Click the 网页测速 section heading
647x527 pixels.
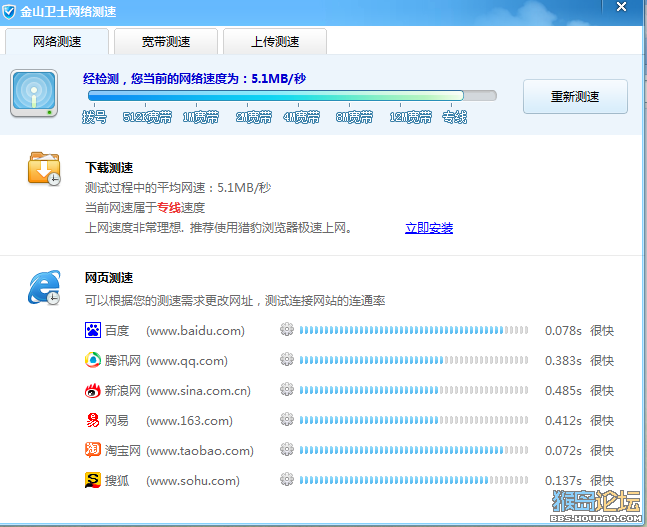click(x=109, y=278)
